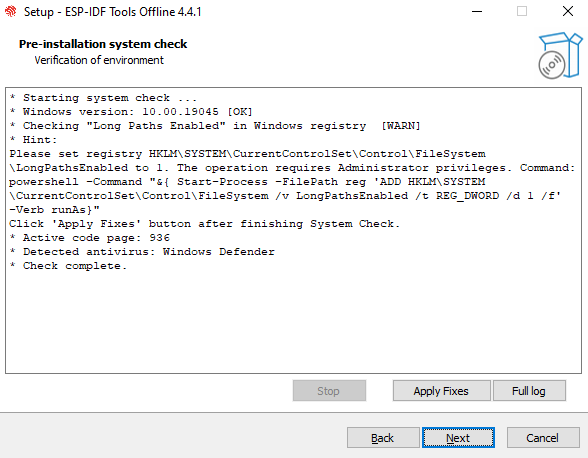Click the Setup - ESP-IDF Tools Offline title

112,12
